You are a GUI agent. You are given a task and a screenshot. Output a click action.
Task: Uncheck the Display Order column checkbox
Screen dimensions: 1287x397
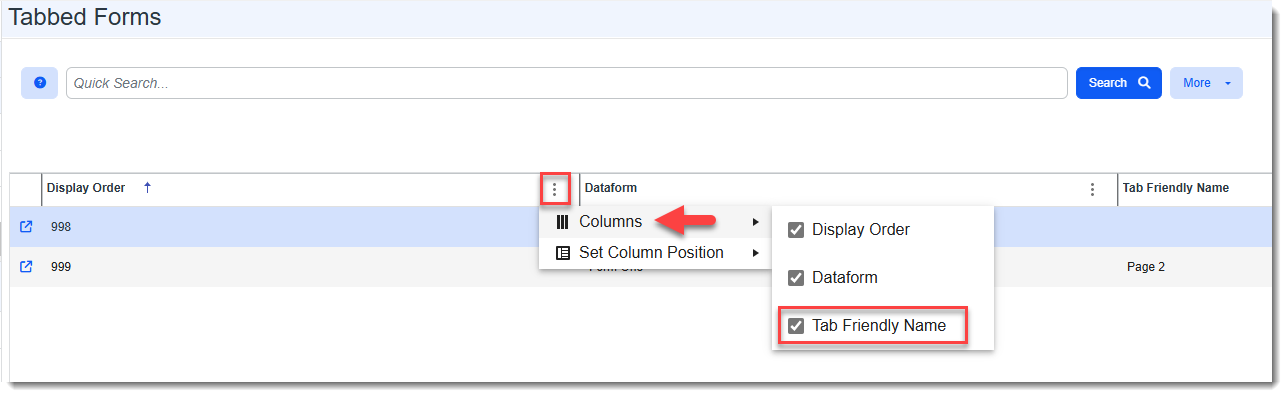coord(796,230)
